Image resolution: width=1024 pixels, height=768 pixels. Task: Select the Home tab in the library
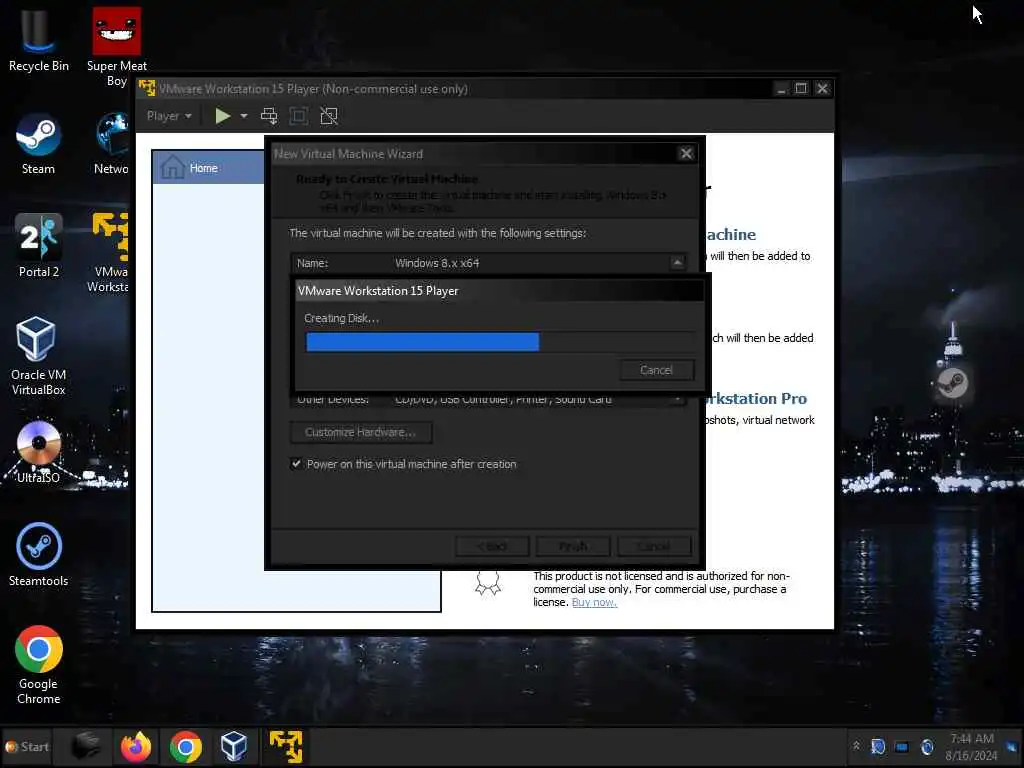[209, 168]
